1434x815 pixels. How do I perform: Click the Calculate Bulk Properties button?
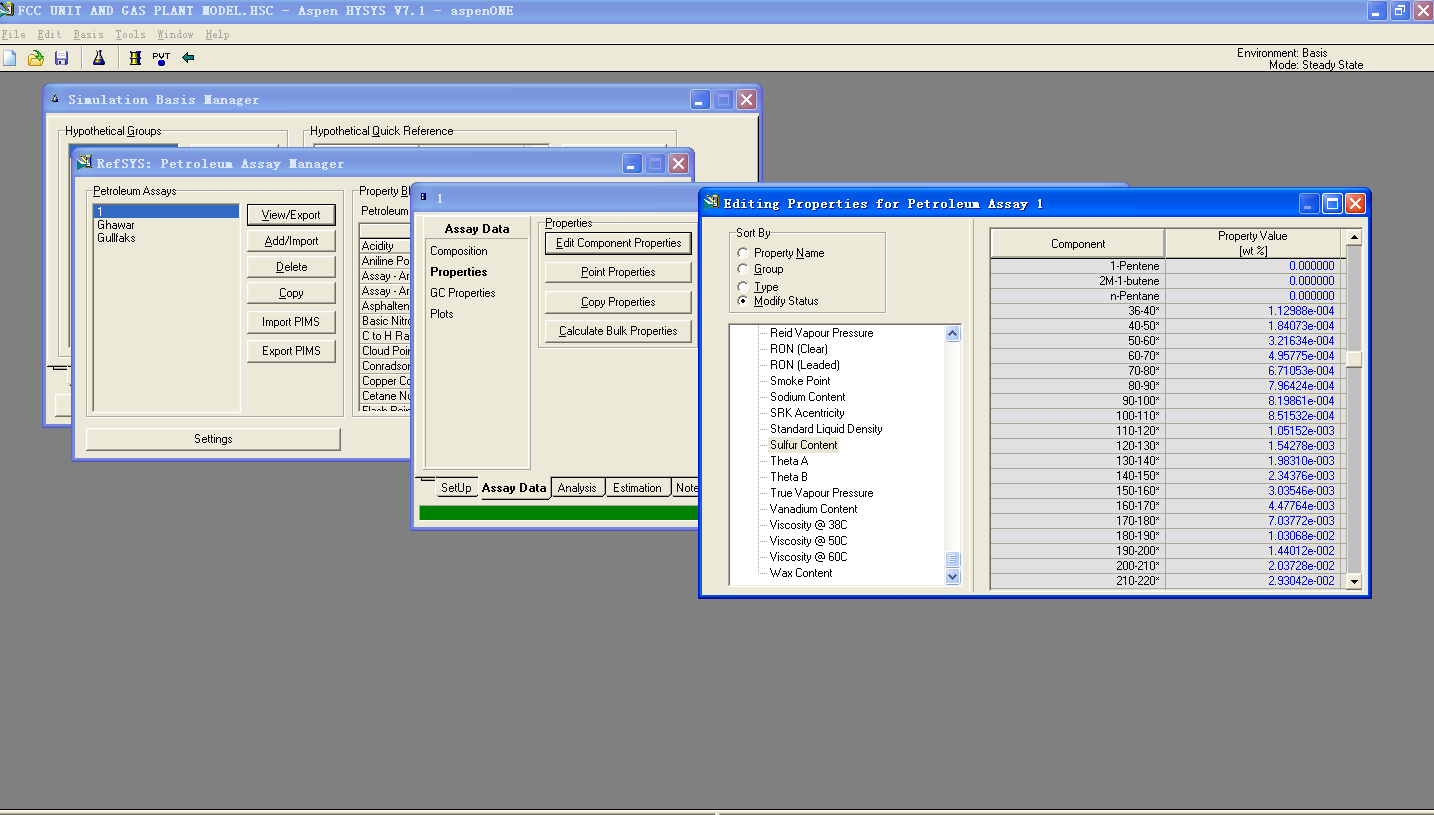coord(618,331)
